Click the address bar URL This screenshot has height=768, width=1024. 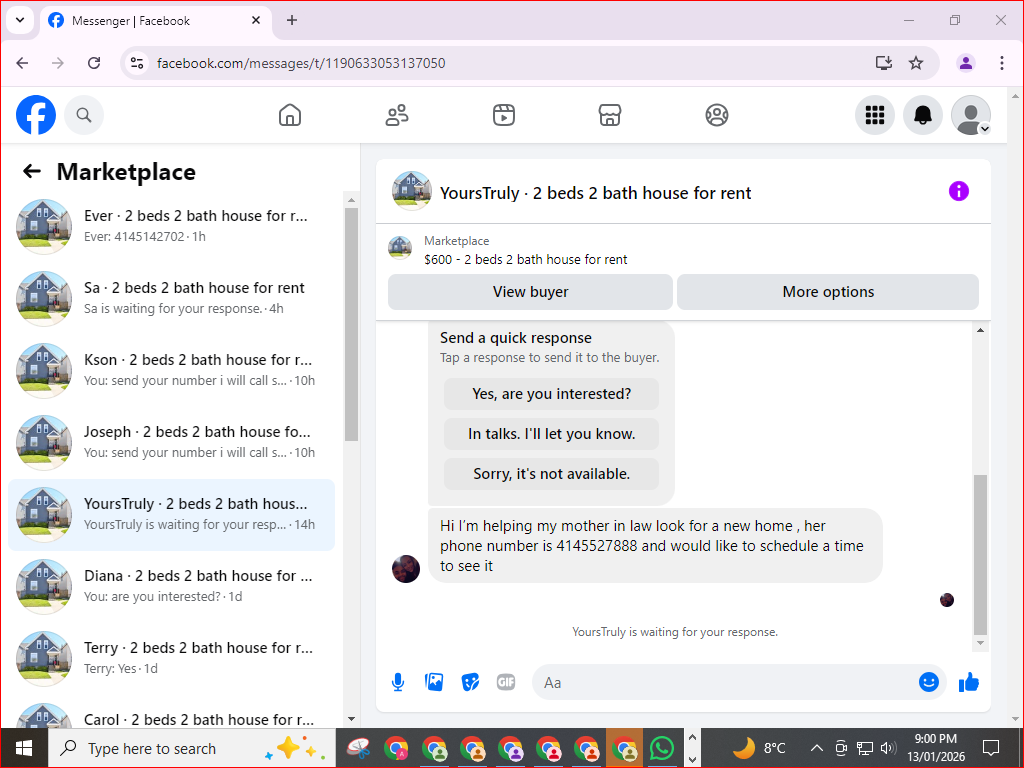[x=301, y=63]
